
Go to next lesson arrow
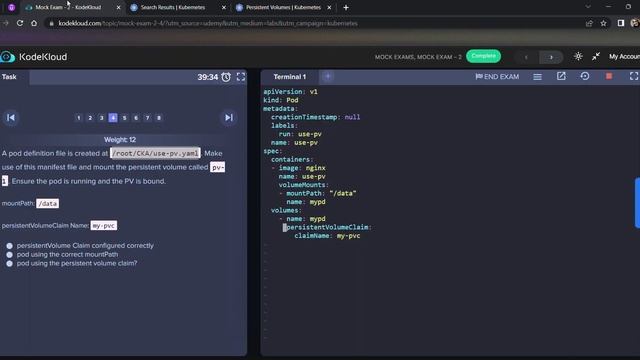point(551,57)
